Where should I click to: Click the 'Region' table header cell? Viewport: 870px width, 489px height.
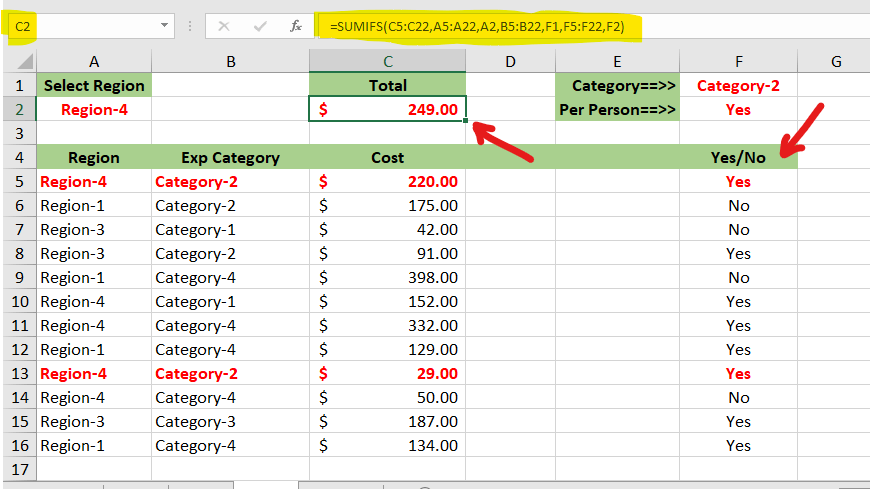[94, 157]
